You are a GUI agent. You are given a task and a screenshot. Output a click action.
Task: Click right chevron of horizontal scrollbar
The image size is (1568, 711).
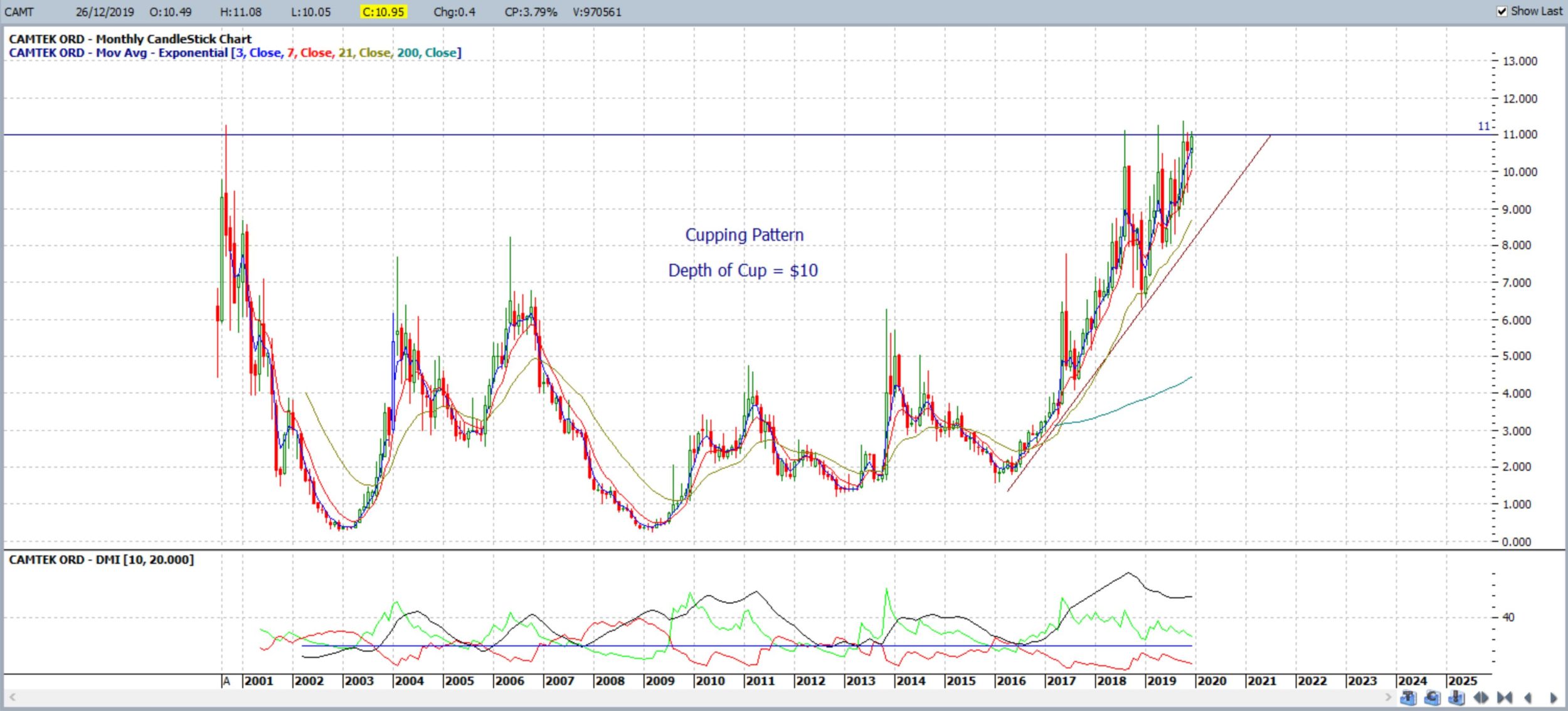(x=1387, y=697)
